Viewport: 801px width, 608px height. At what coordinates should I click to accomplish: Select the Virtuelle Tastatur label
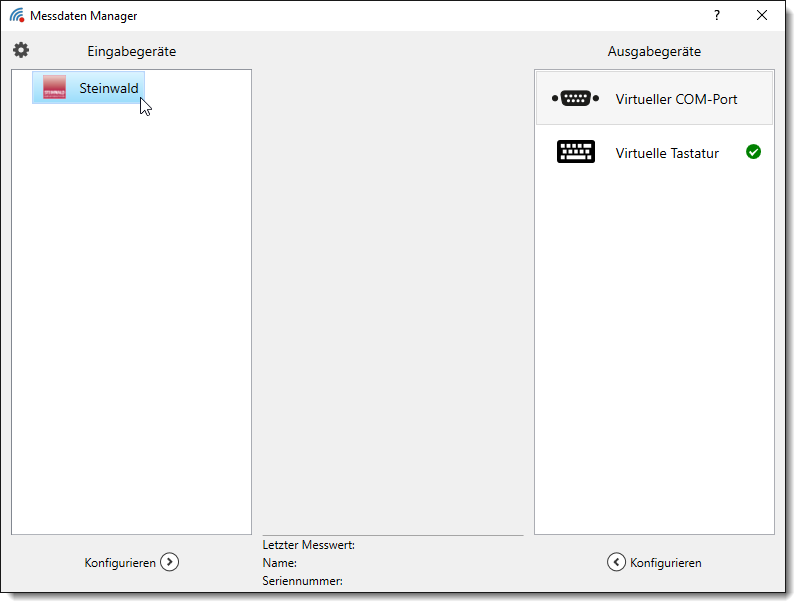[667, 153]
